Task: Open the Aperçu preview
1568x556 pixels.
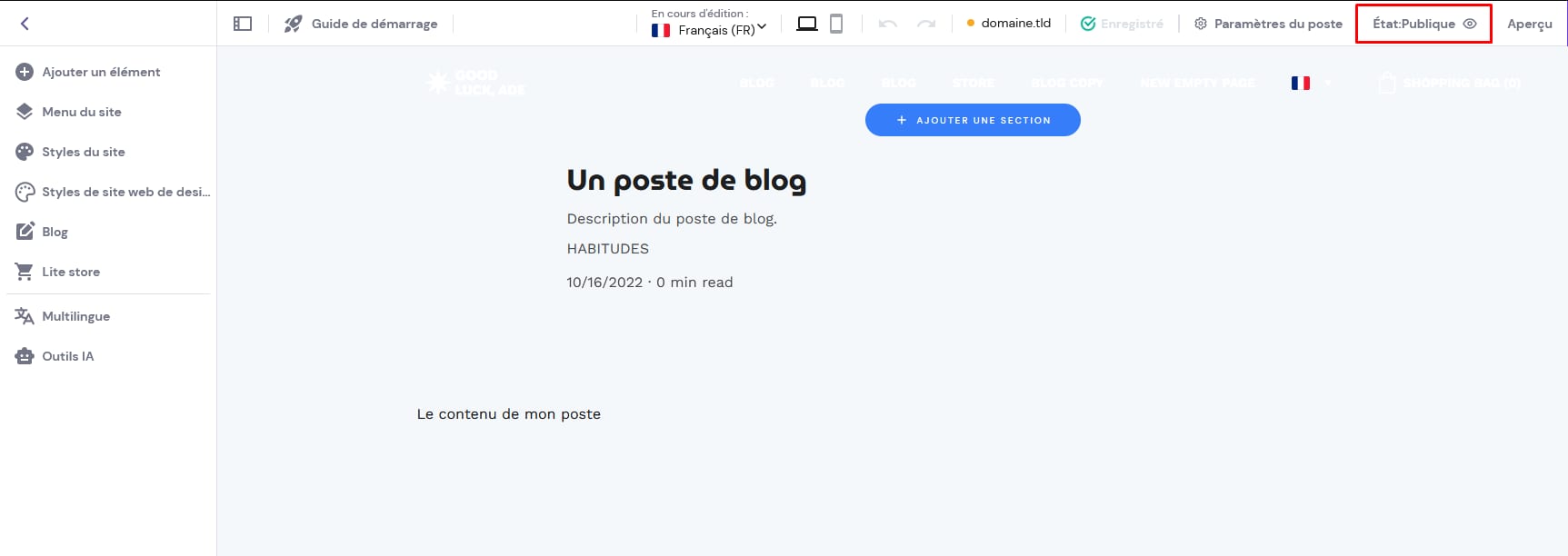Action: [1529, 24]
